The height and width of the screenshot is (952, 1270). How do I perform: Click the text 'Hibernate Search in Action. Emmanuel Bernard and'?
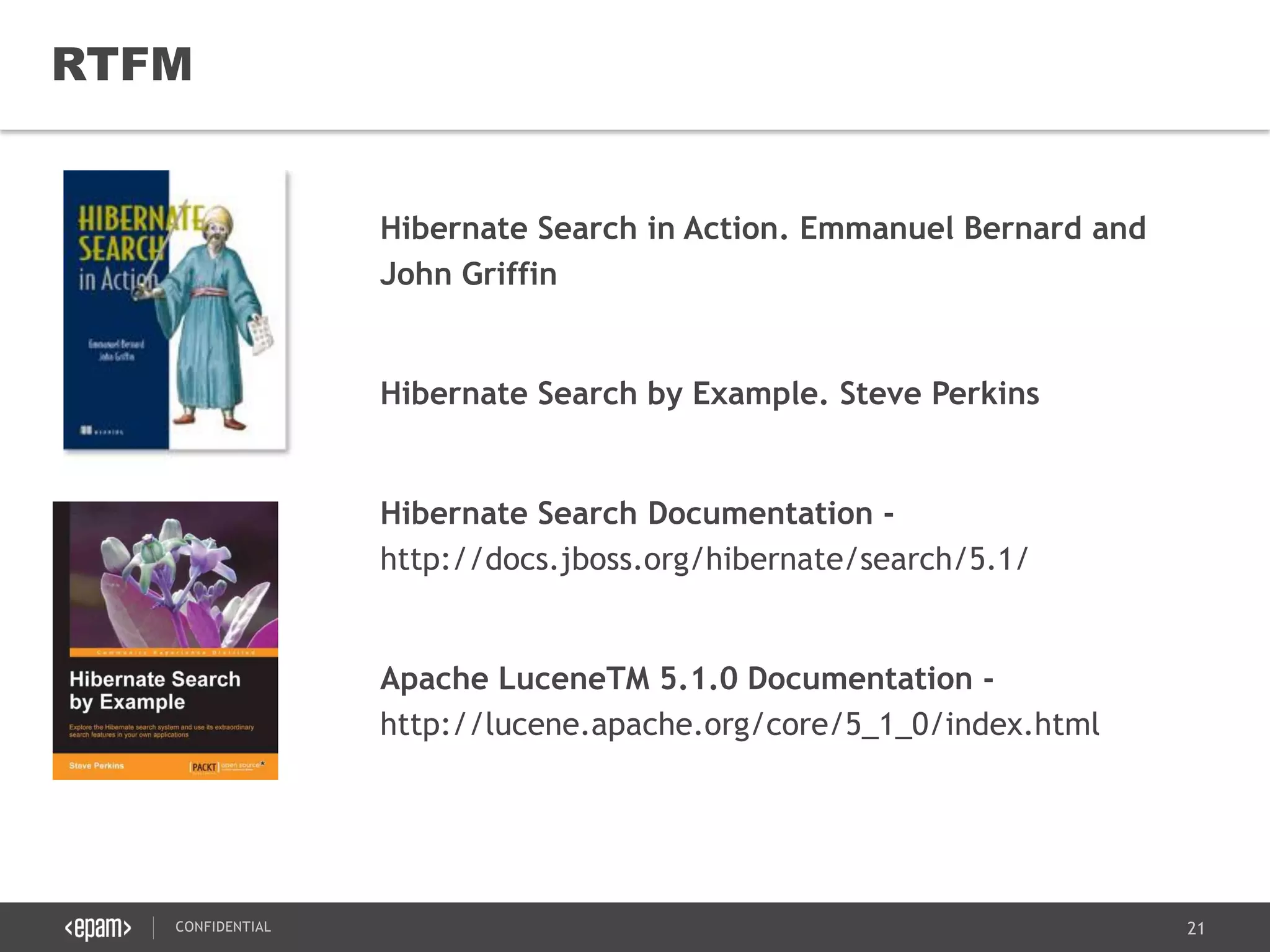coord(763,228)
